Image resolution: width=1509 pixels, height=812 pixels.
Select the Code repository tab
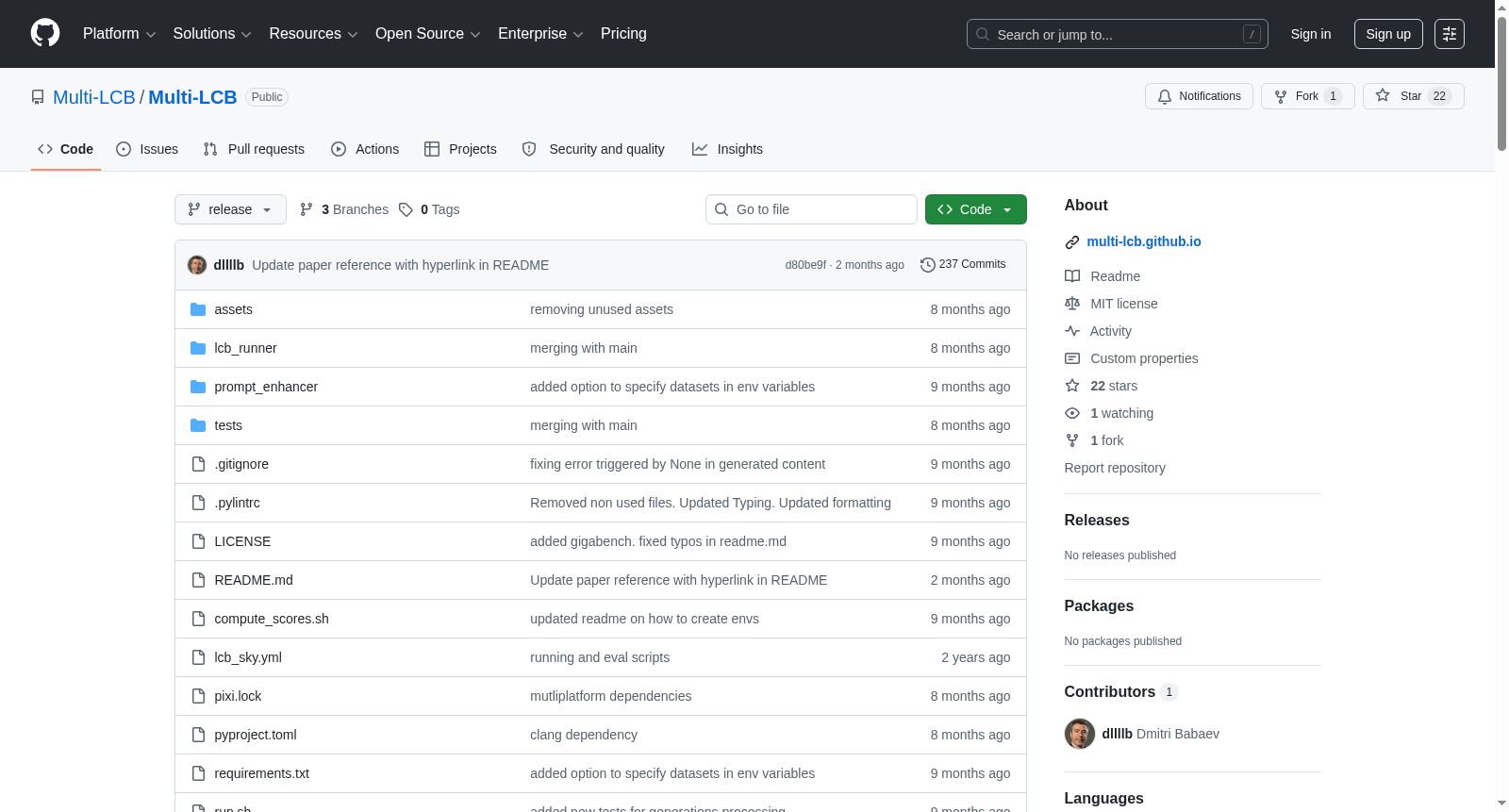coord(66,149)
